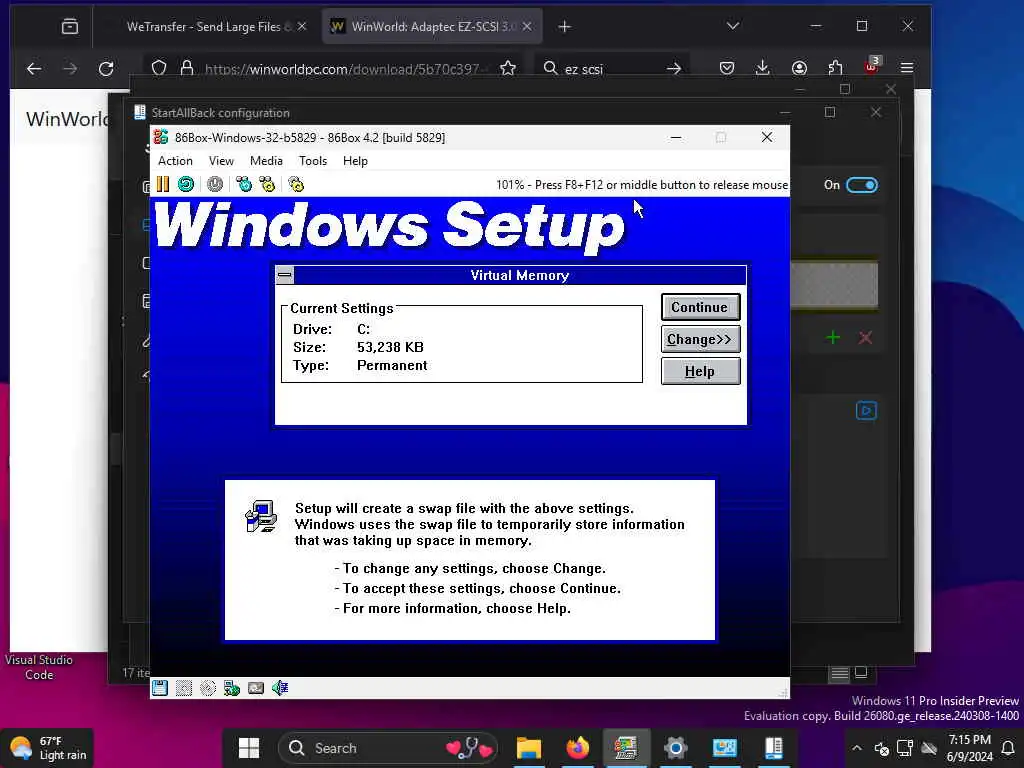Bookmark page with the star icon
1024x768 pixels.
508,68
